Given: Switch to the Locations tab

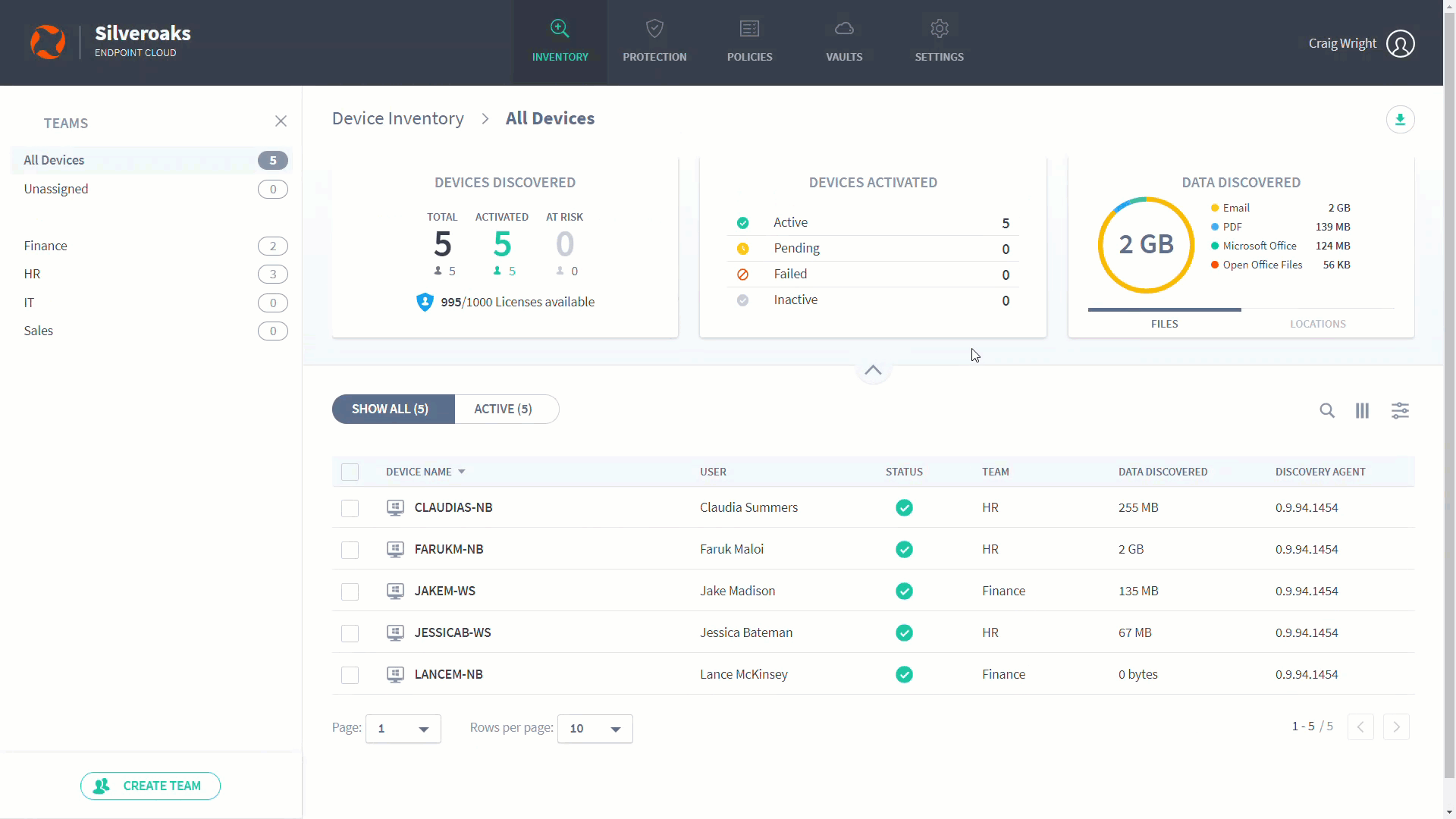Looking at the screenshot, I should click(1318, 323).
